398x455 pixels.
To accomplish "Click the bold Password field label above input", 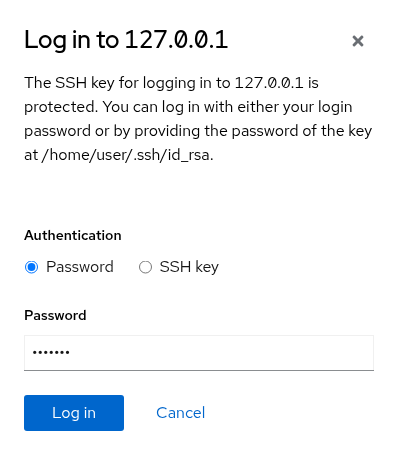I will tap(55, 315).
